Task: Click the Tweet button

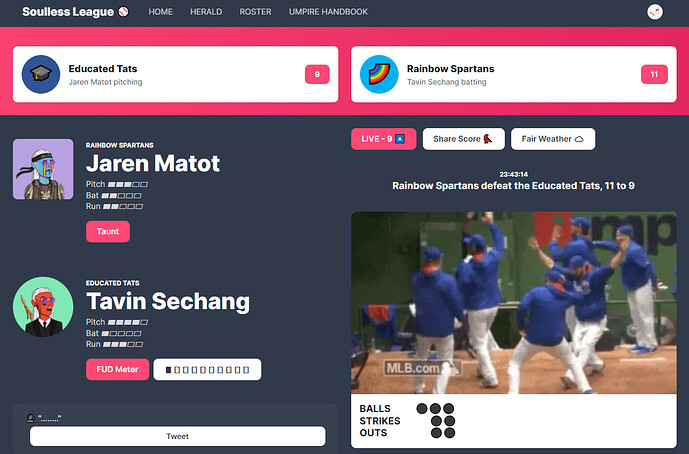Action: [178, 436]
